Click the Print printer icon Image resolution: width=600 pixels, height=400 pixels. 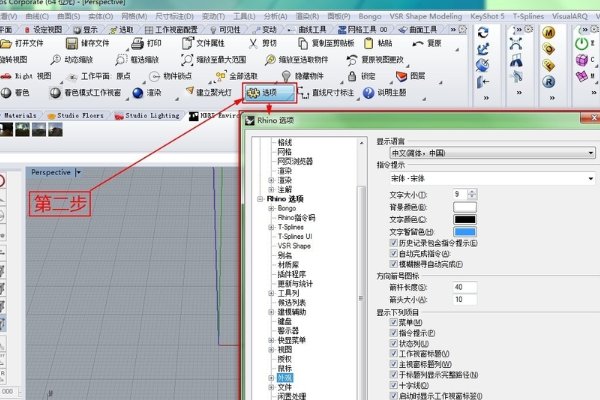[137, 43]
